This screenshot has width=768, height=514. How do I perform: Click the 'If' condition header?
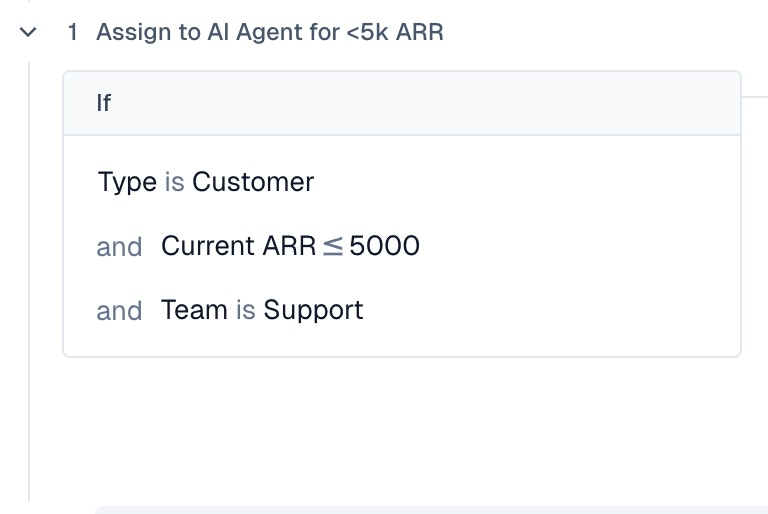coord(104,103)
